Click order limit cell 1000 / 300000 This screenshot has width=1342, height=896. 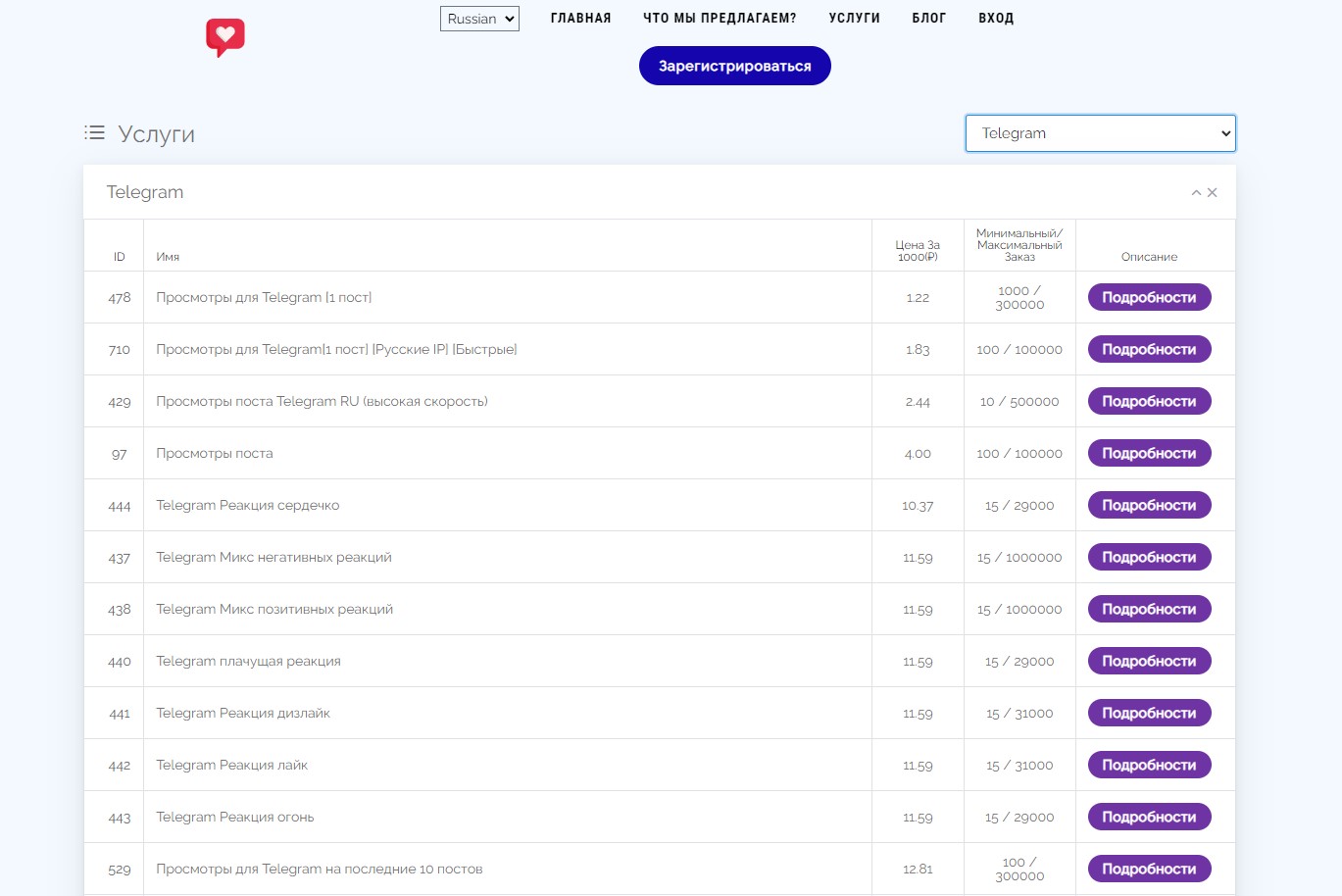(1019, 298)
